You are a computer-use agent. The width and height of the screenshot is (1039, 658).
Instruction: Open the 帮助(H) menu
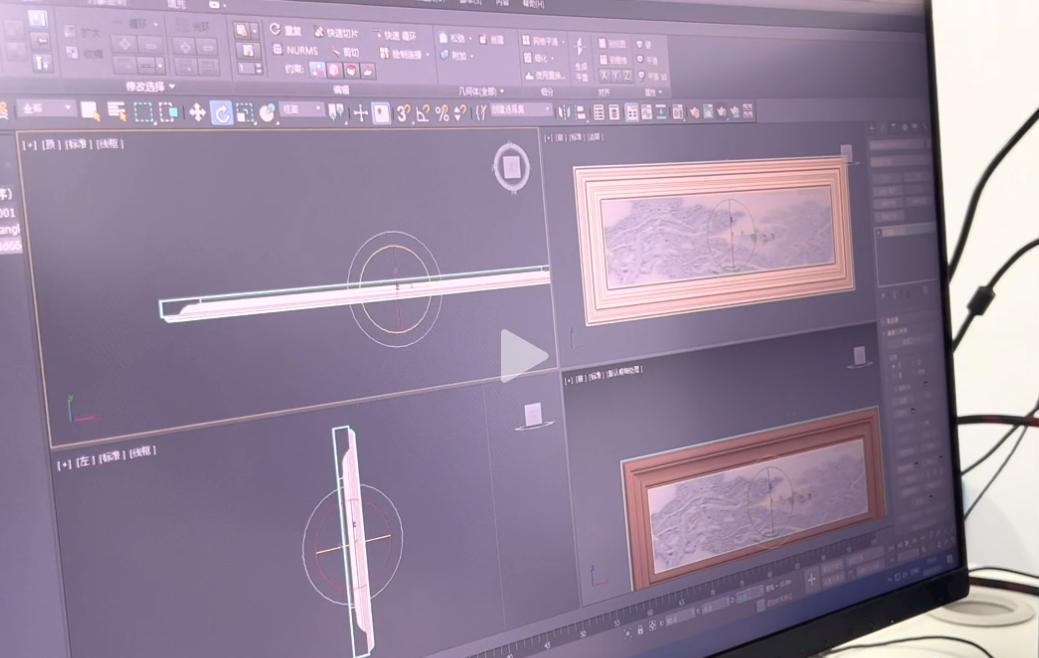click(533, 4)
